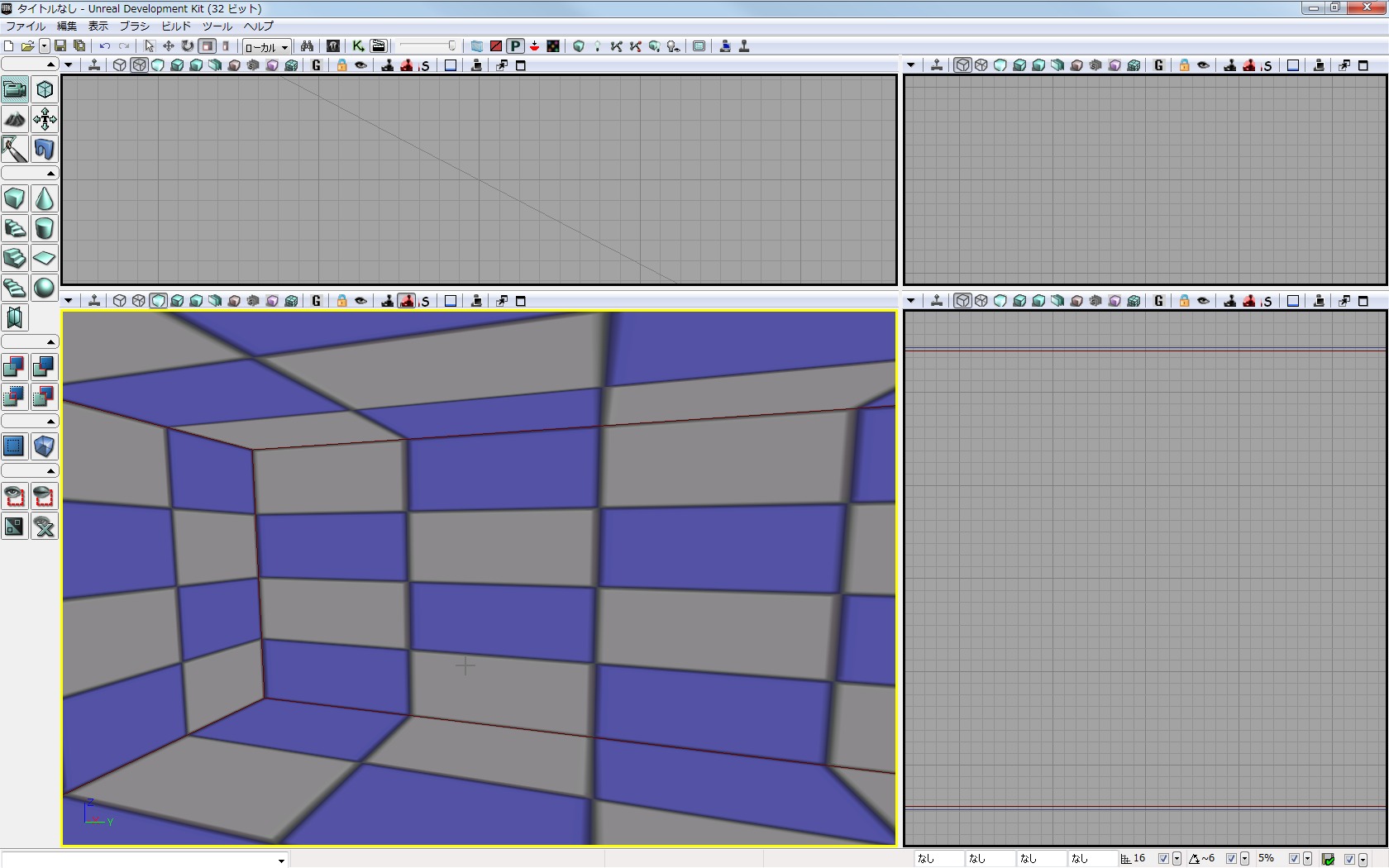
Task: Open the ファイル menu
Action: point(26,26)
